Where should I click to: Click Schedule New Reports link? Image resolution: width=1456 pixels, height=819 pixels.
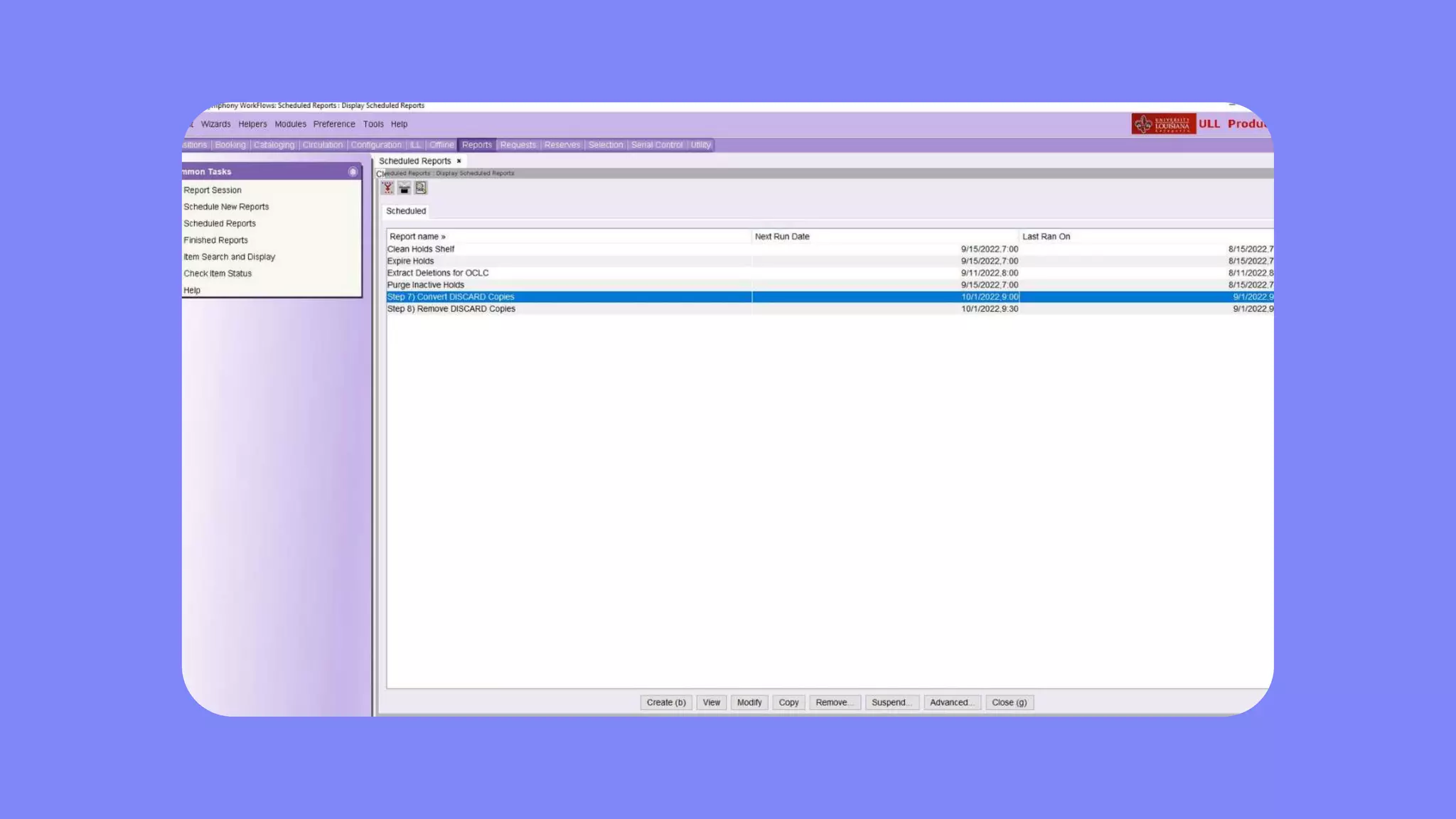(226, 207)
